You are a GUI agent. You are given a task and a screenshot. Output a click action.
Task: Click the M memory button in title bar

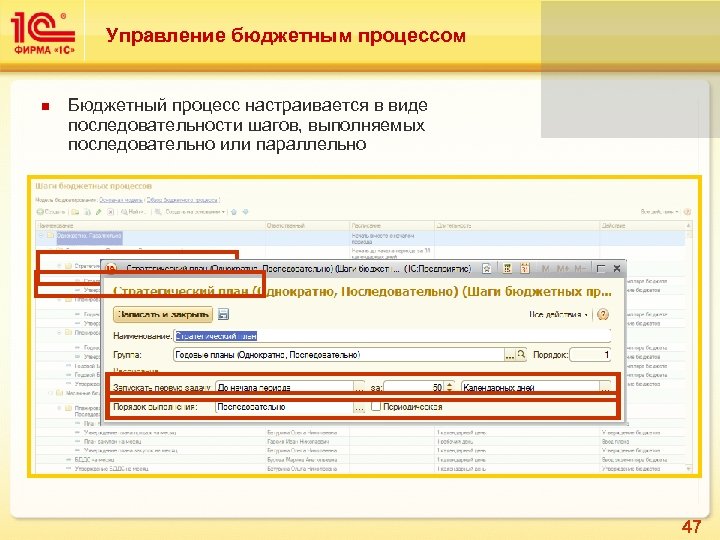coord(545,269)
